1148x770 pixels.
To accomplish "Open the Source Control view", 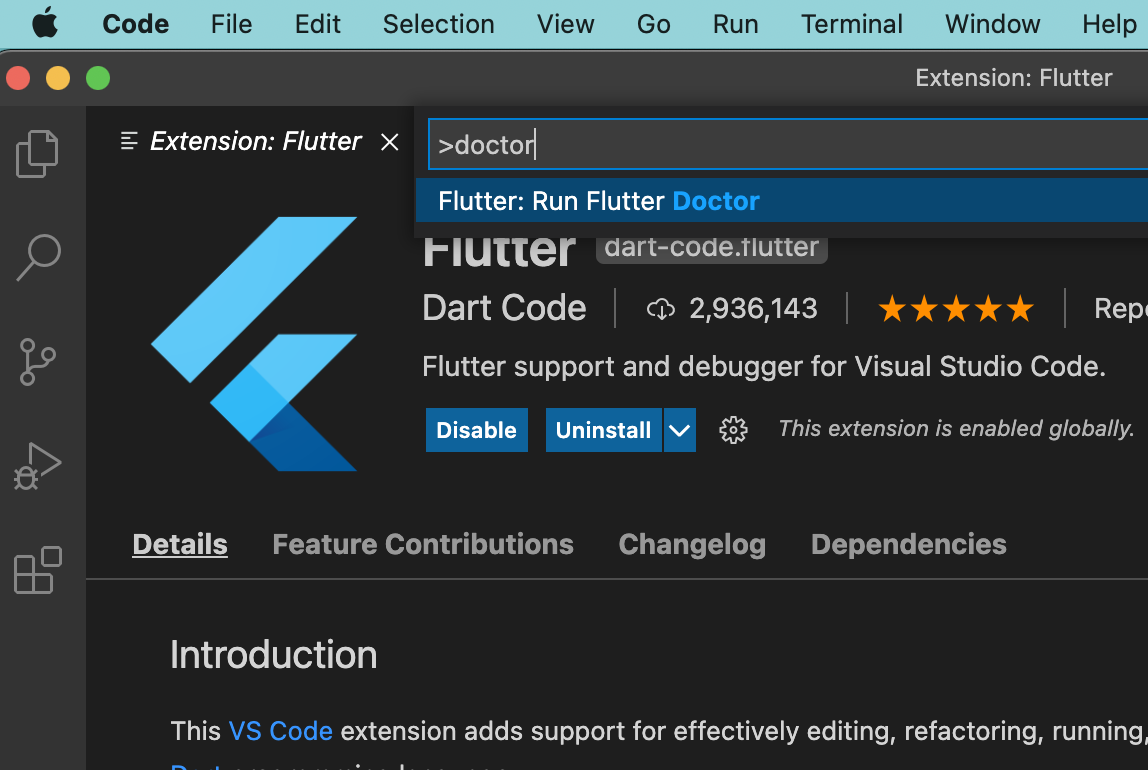I will pyautogui.click(x=37, y=362).
